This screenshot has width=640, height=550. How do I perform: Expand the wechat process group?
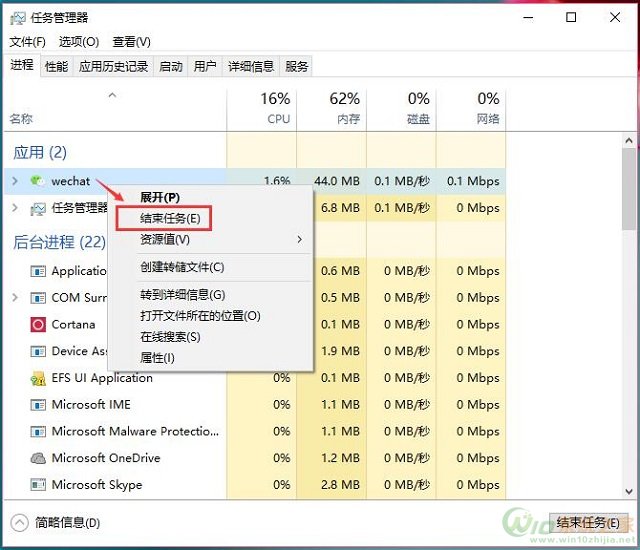(15, 181)
